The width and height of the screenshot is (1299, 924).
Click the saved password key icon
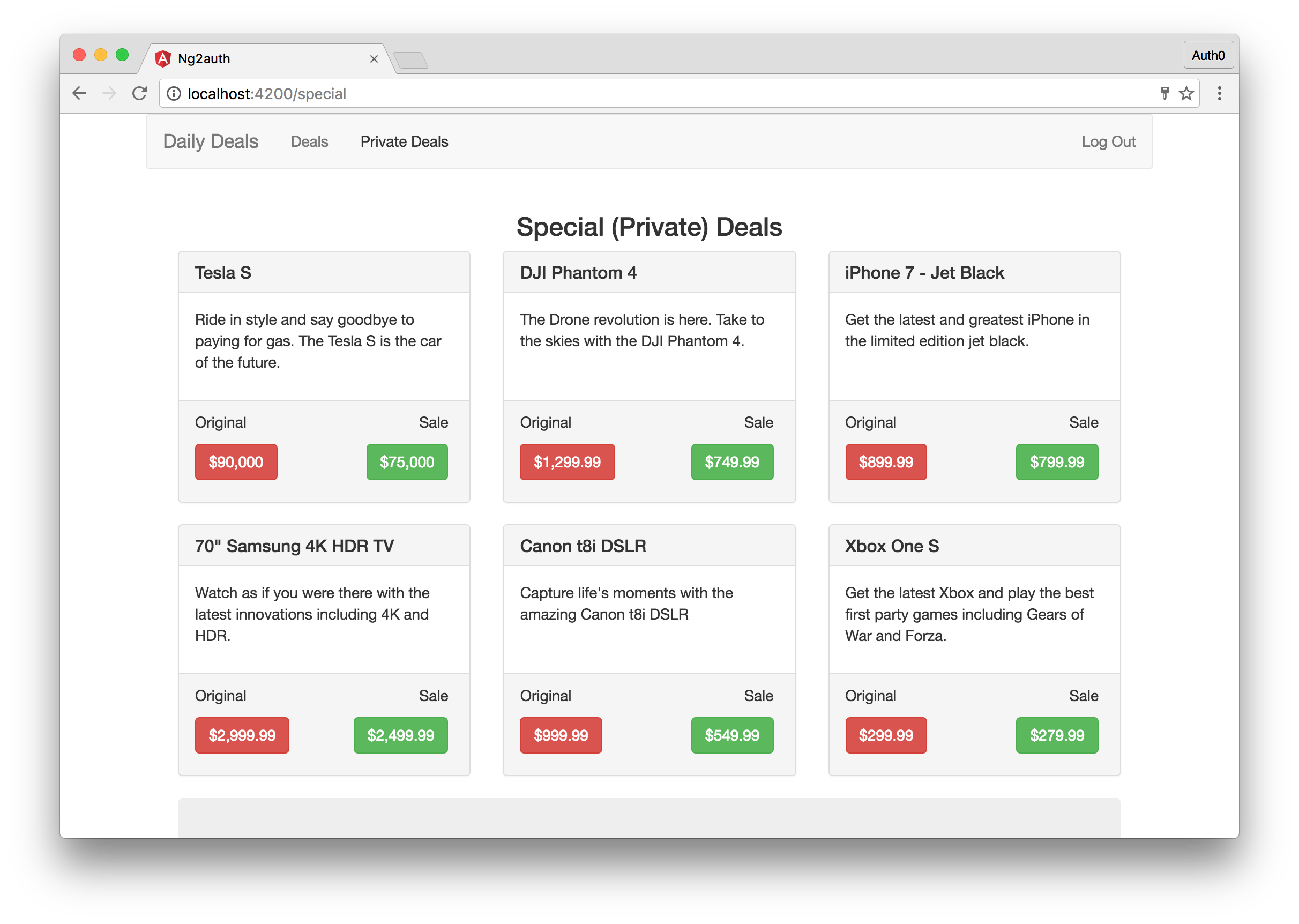point(1164,93)
